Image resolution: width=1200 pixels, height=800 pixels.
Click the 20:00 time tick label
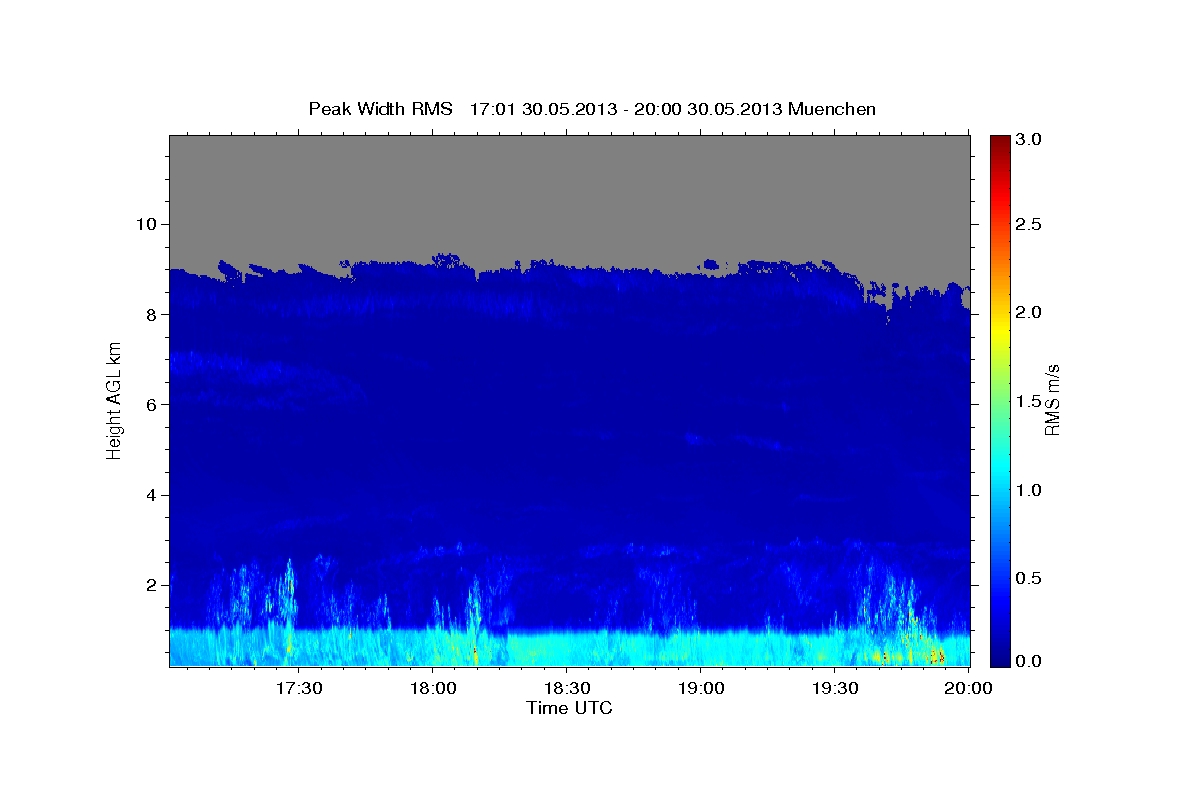pos(969,688)
